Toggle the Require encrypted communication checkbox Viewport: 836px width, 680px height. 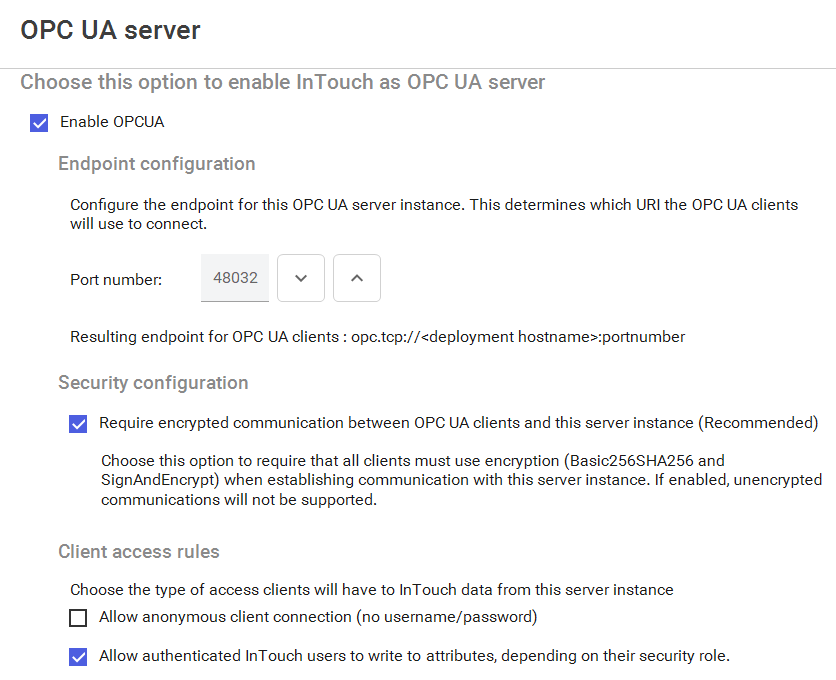point(78,424)
